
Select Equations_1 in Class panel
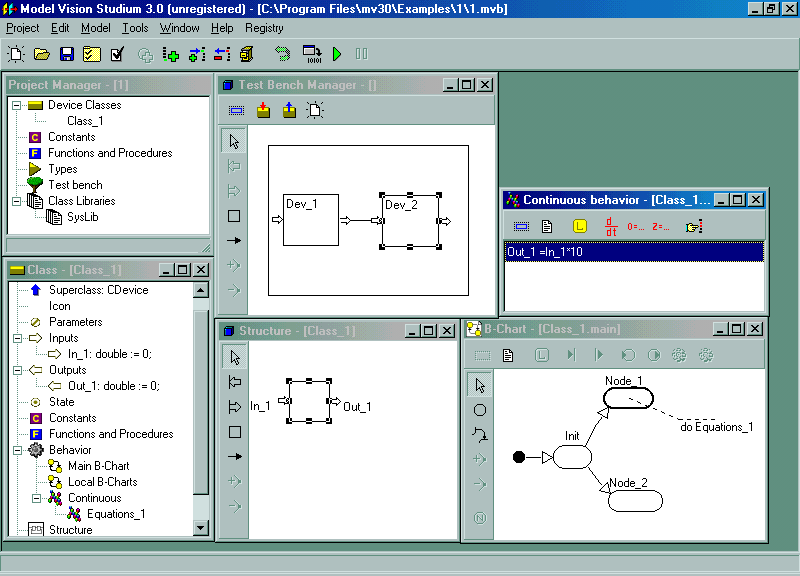tap(116, 514)
